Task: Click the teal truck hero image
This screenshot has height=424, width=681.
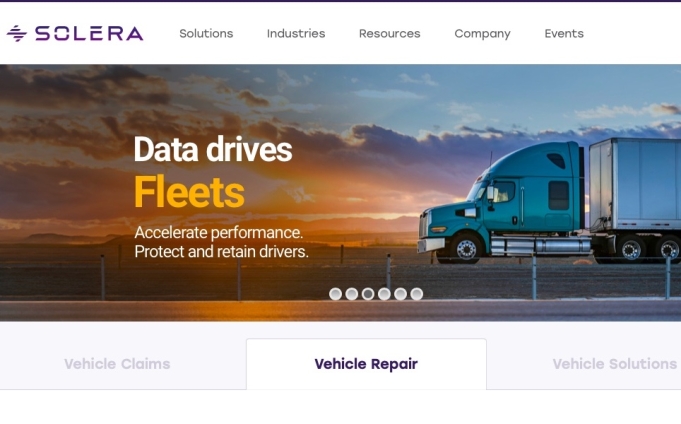Action: (549, 201)
